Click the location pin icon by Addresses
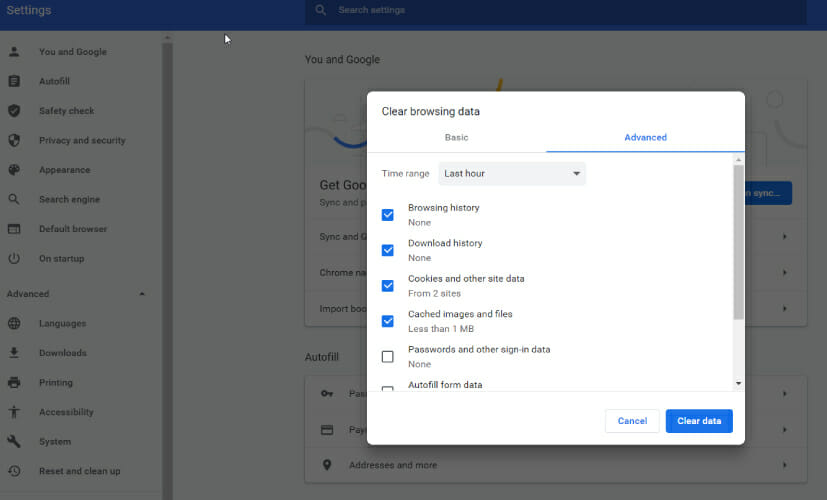Image resolution: width=827 pixels, height=500 pixels. click(x=327, y=465)
